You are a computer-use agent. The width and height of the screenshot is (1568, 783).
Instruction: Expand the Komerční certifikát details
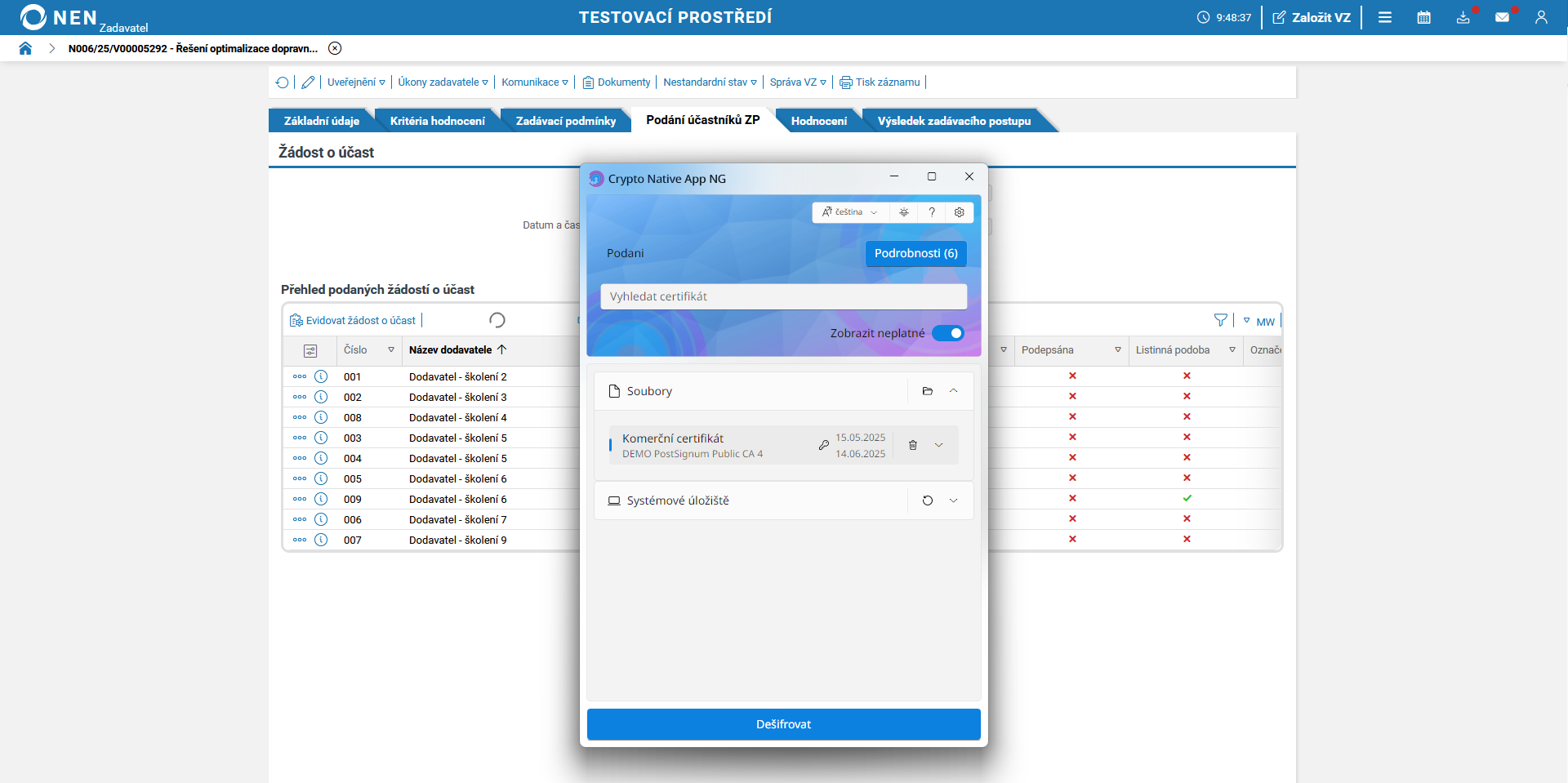coord(939,445)
